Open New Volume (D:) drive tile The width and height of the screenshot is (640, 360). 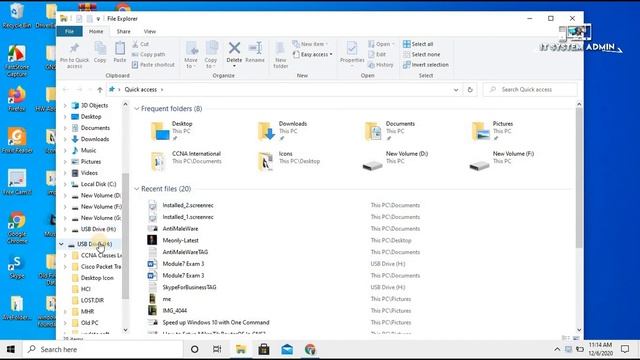[395, 161]
